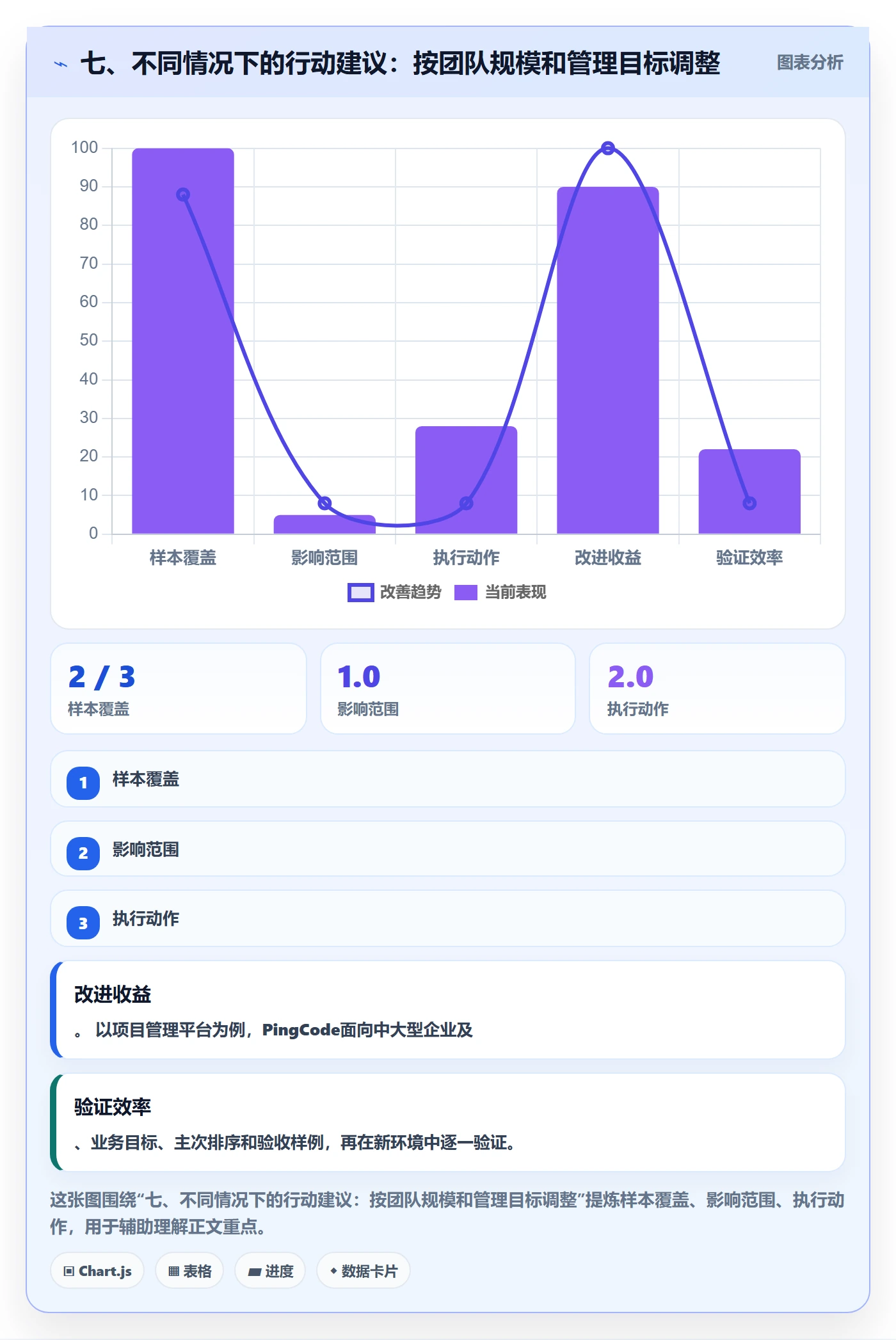This screenshot has width=896, height=1340.
Task: Toggle the 当前表现 legend swatch
Action: point(466,593)
